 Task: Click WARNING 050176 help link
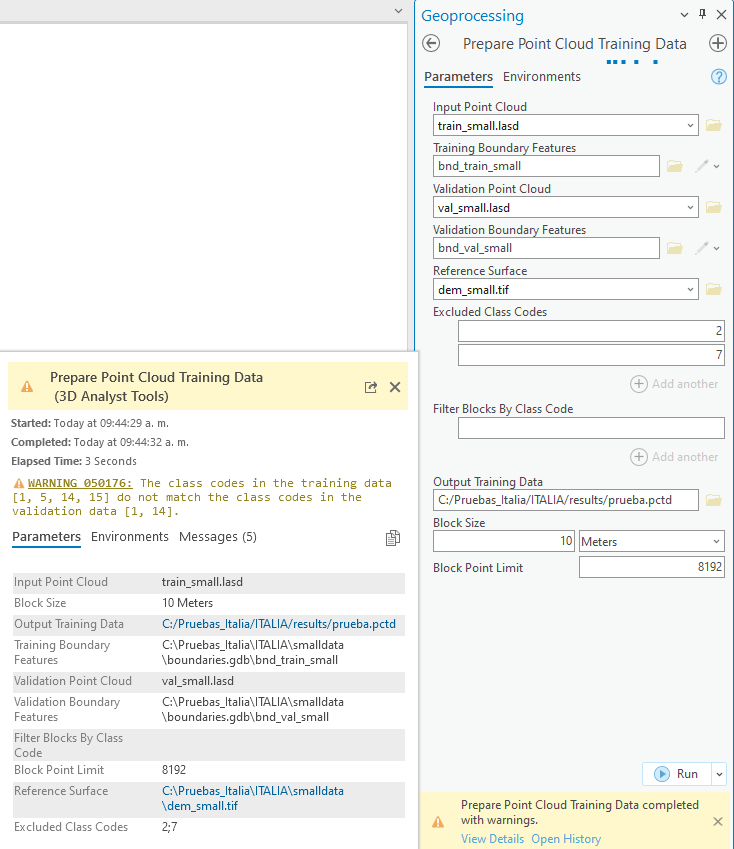(80, 483)
